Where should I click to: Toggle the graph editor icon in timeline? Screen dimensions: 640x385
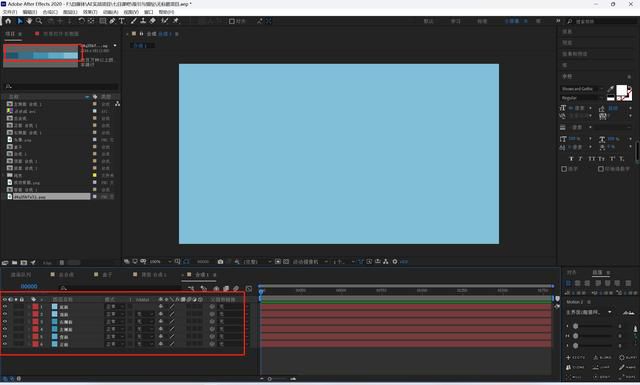[249, 289]
